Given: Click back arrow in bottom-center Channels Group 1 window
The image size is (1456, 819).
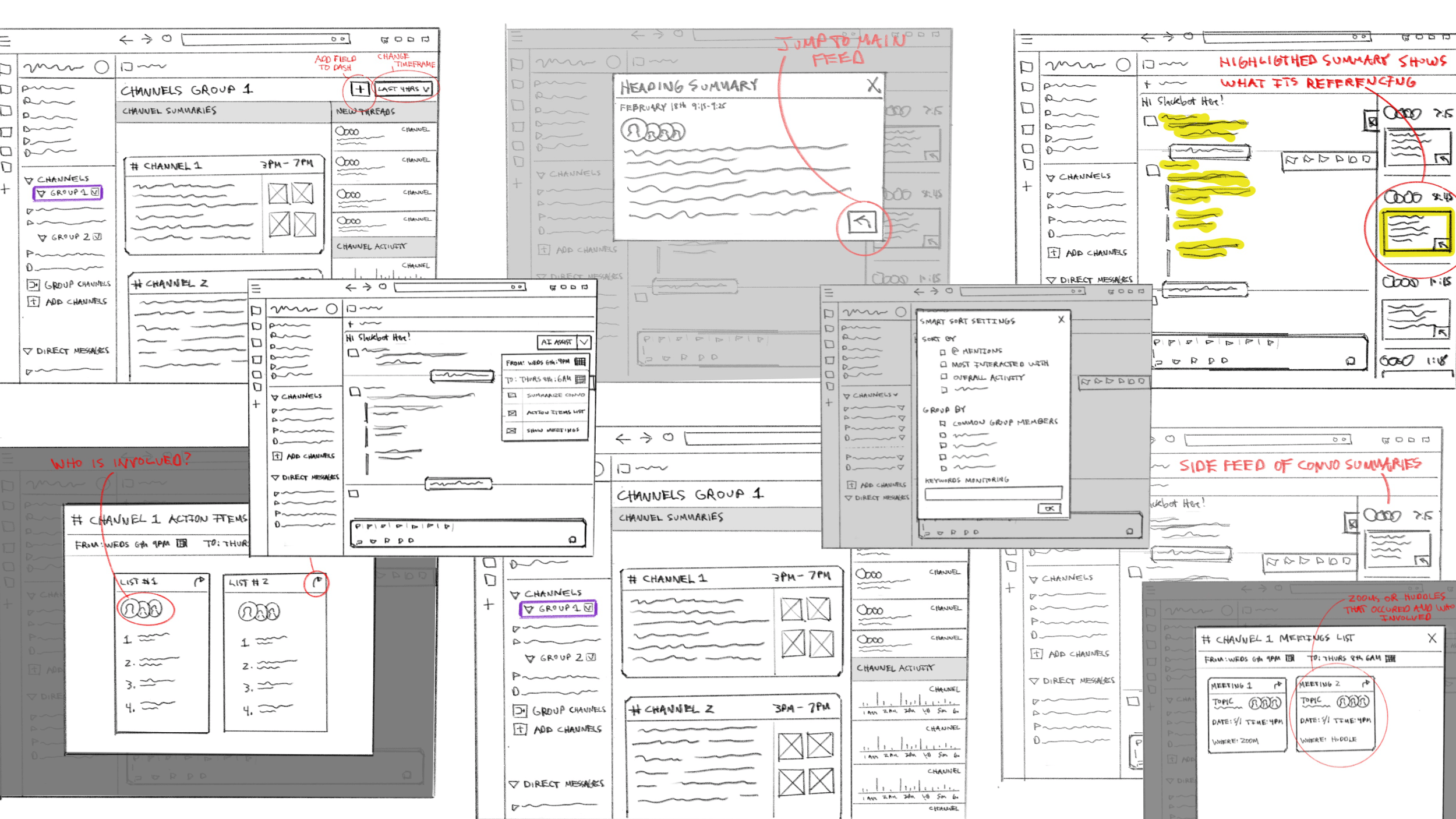Looking at the screenshot, I should tap(623, 439).
